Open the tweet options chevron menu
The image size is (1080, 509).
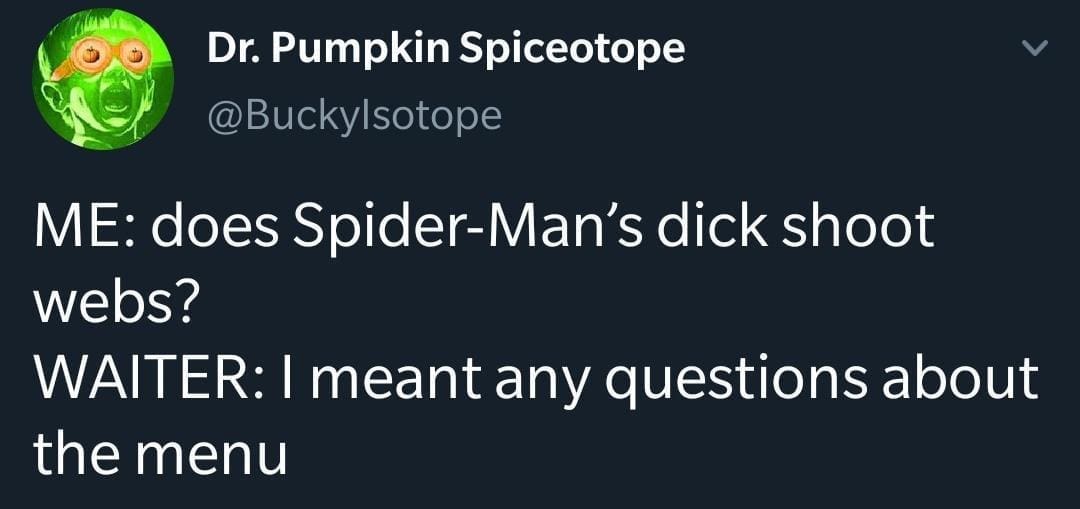point(1039,49)
